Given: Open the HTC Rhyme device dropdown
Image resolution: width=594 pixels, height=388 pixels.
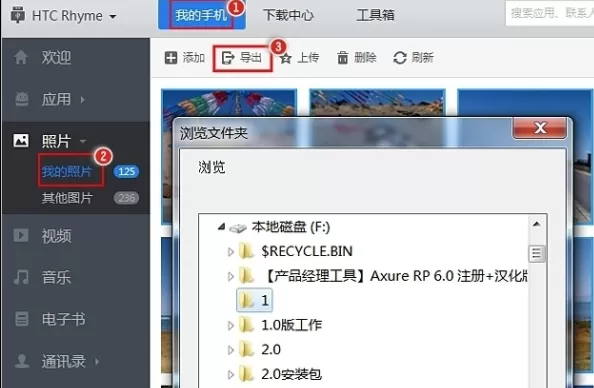Looking at the screenshot, I should 113,17.
